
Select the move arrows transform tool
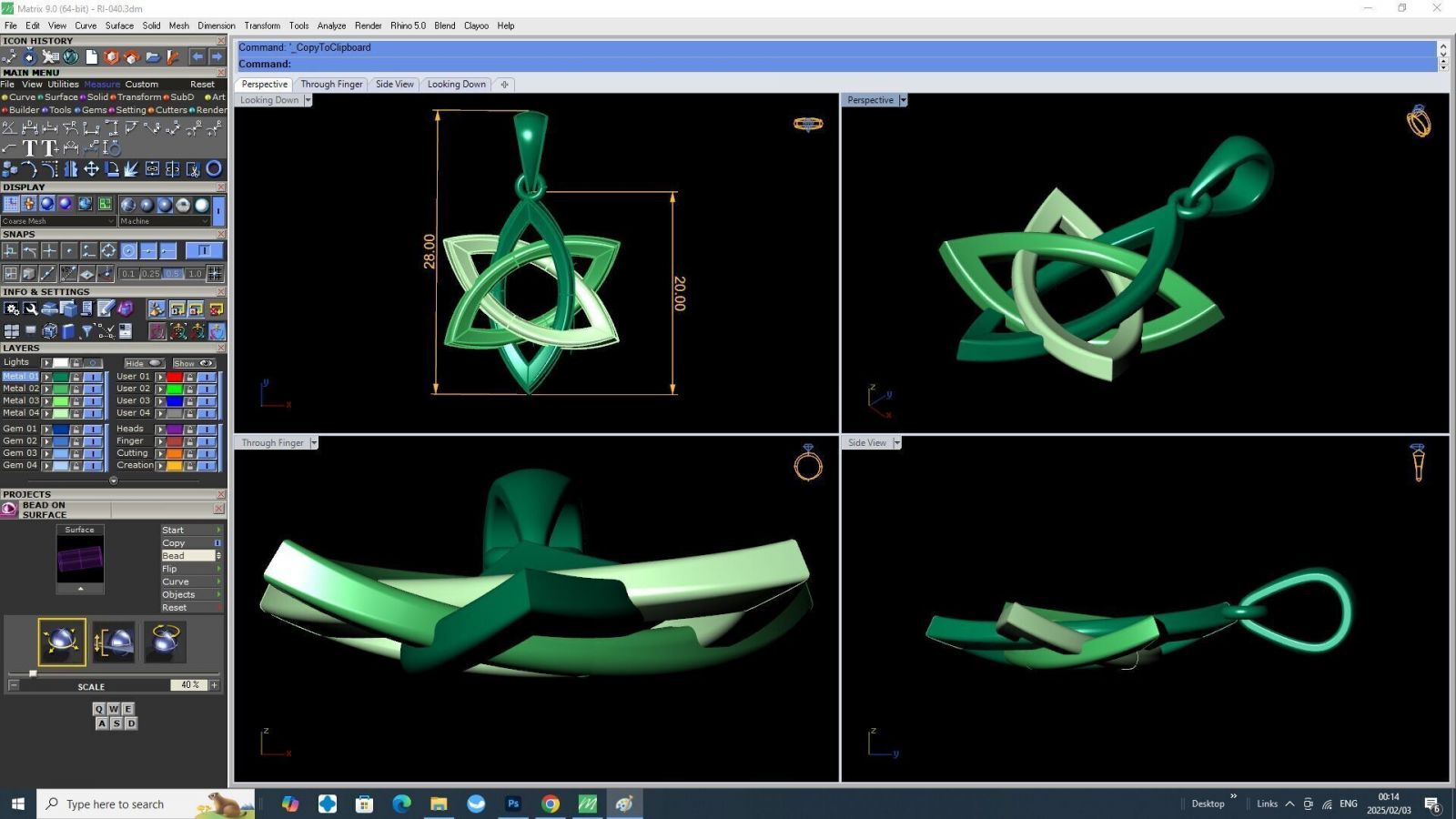pos(91,168)
